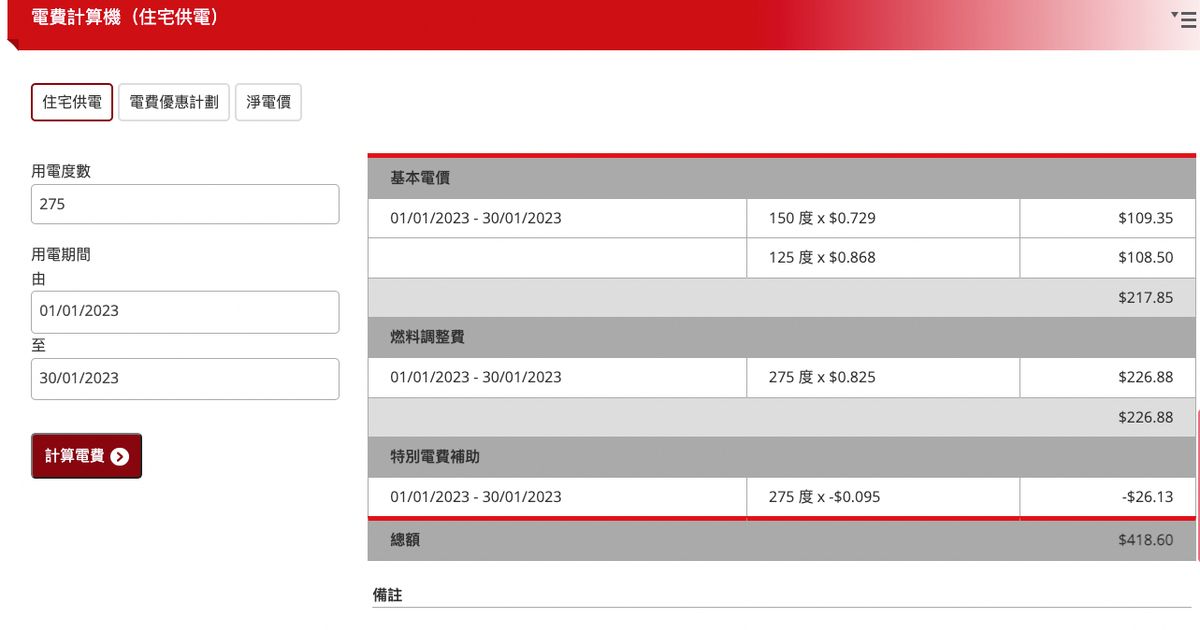
Task: Click the 備註 heading
Action: coord(388,595)
